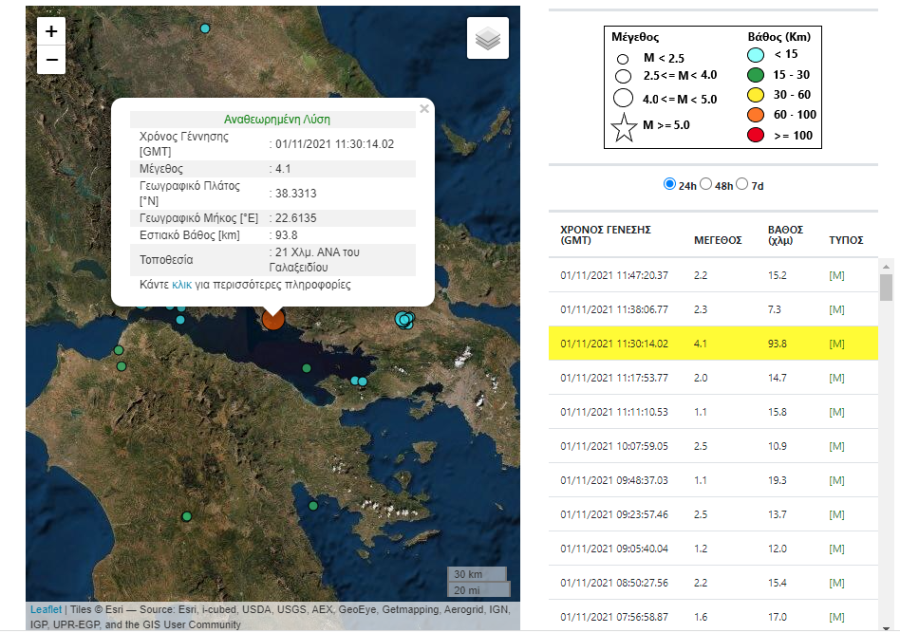Click the green '15 - 30' depth legend swatch
Image resolution: width=900 pixels, height=633 pixels.
point(755,75)
